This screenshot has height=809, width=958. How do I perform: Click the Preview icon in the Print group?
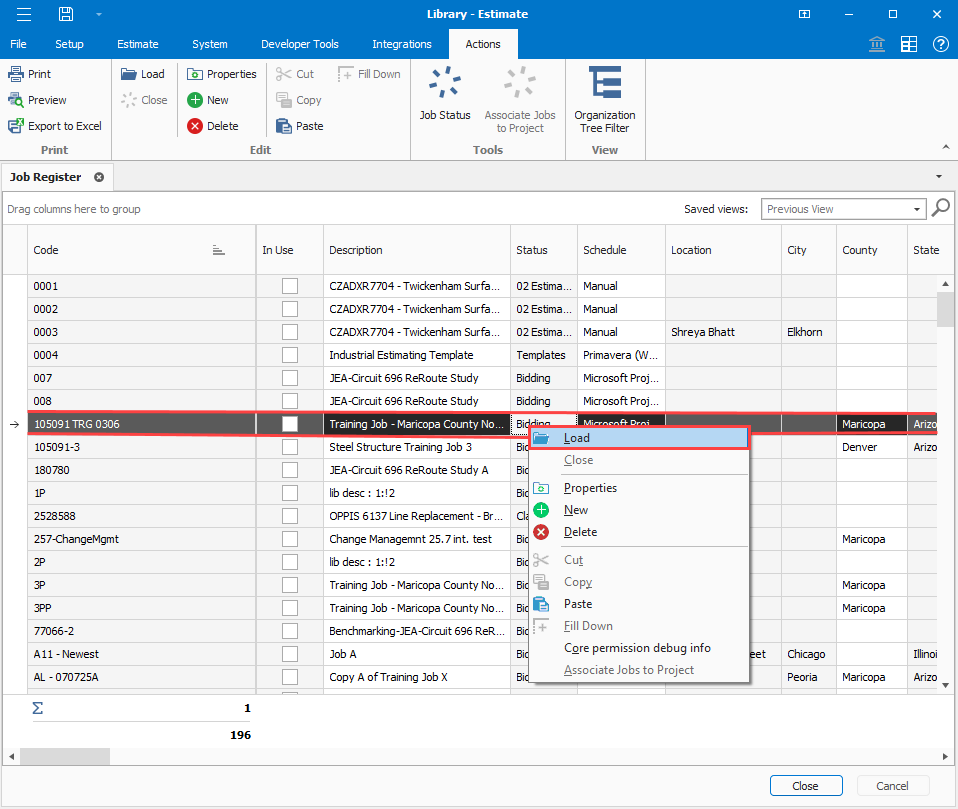17,100
